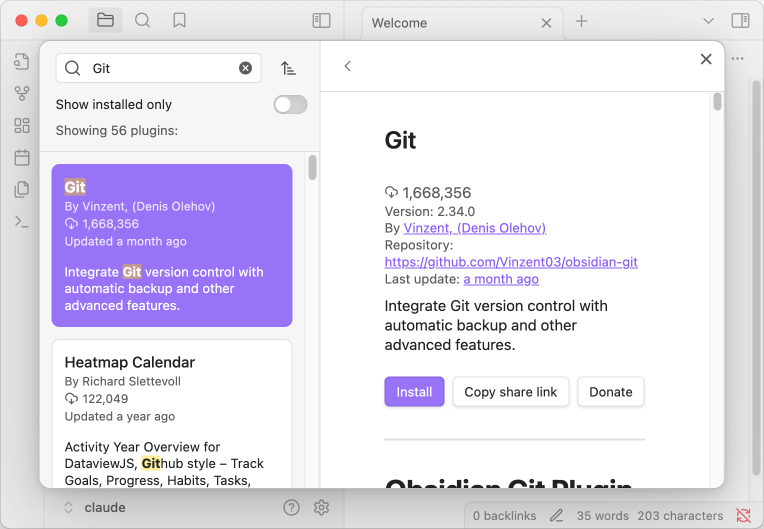Image resolution: width=764 pixels, height=529 pixels.
Task: Open the templates ribbon icon
Action: tap(21, 189)
